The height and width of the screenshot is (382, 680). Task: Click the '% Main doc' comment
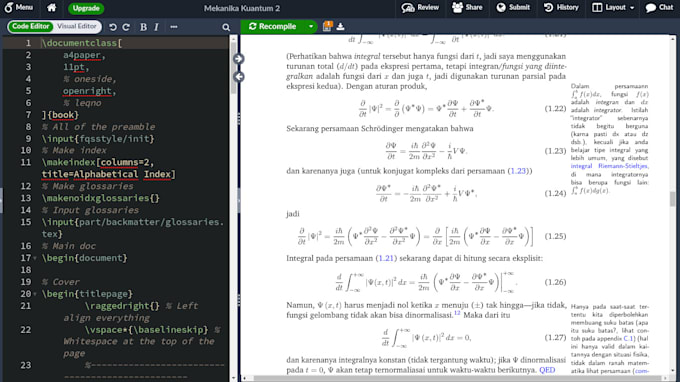click(69, 246)
